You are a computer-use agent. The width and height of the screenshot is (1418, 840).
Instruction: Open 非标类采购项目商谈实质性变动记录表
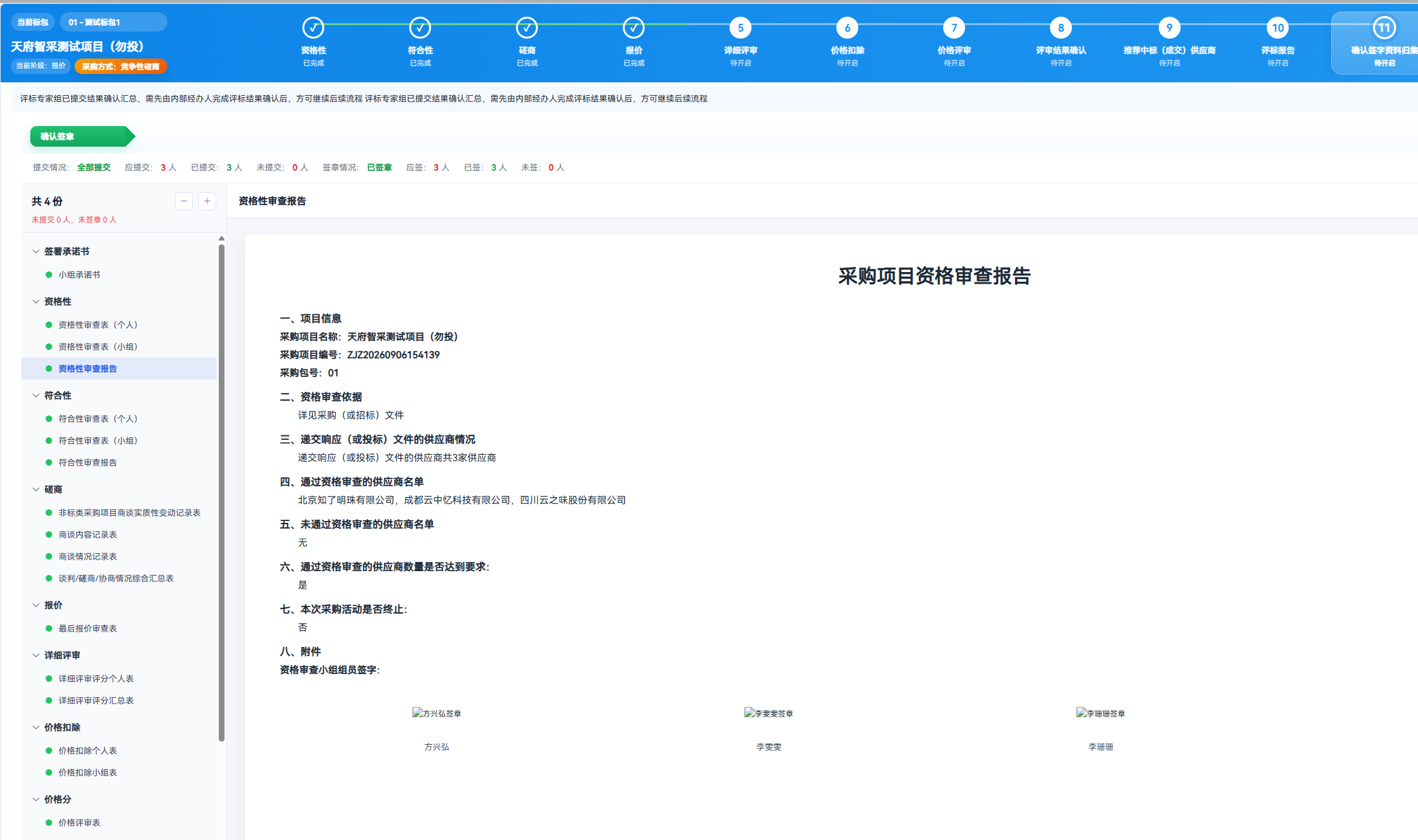(x=129, y=513)
